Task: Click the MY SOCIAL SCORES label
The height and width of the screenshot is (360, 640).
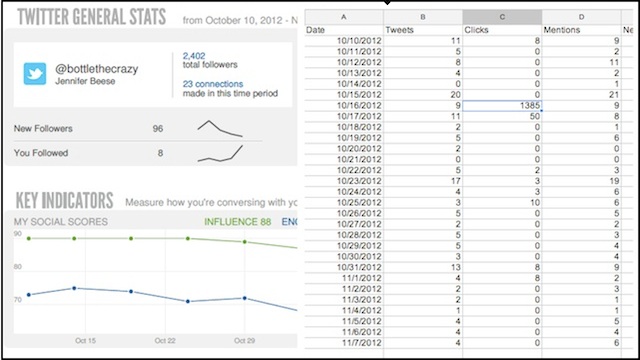Action: (61, 222)
